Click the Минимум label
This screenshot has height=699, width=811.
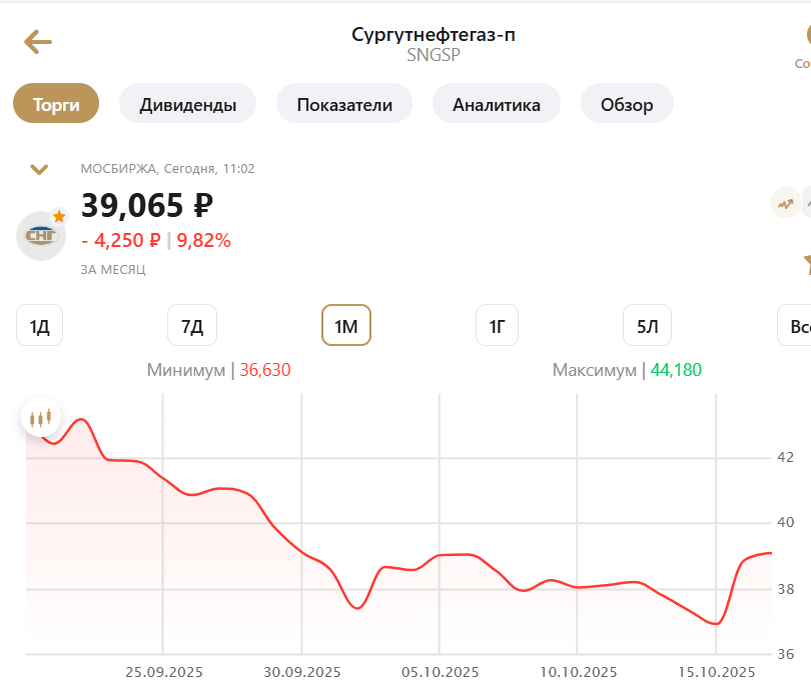point(186,370)
